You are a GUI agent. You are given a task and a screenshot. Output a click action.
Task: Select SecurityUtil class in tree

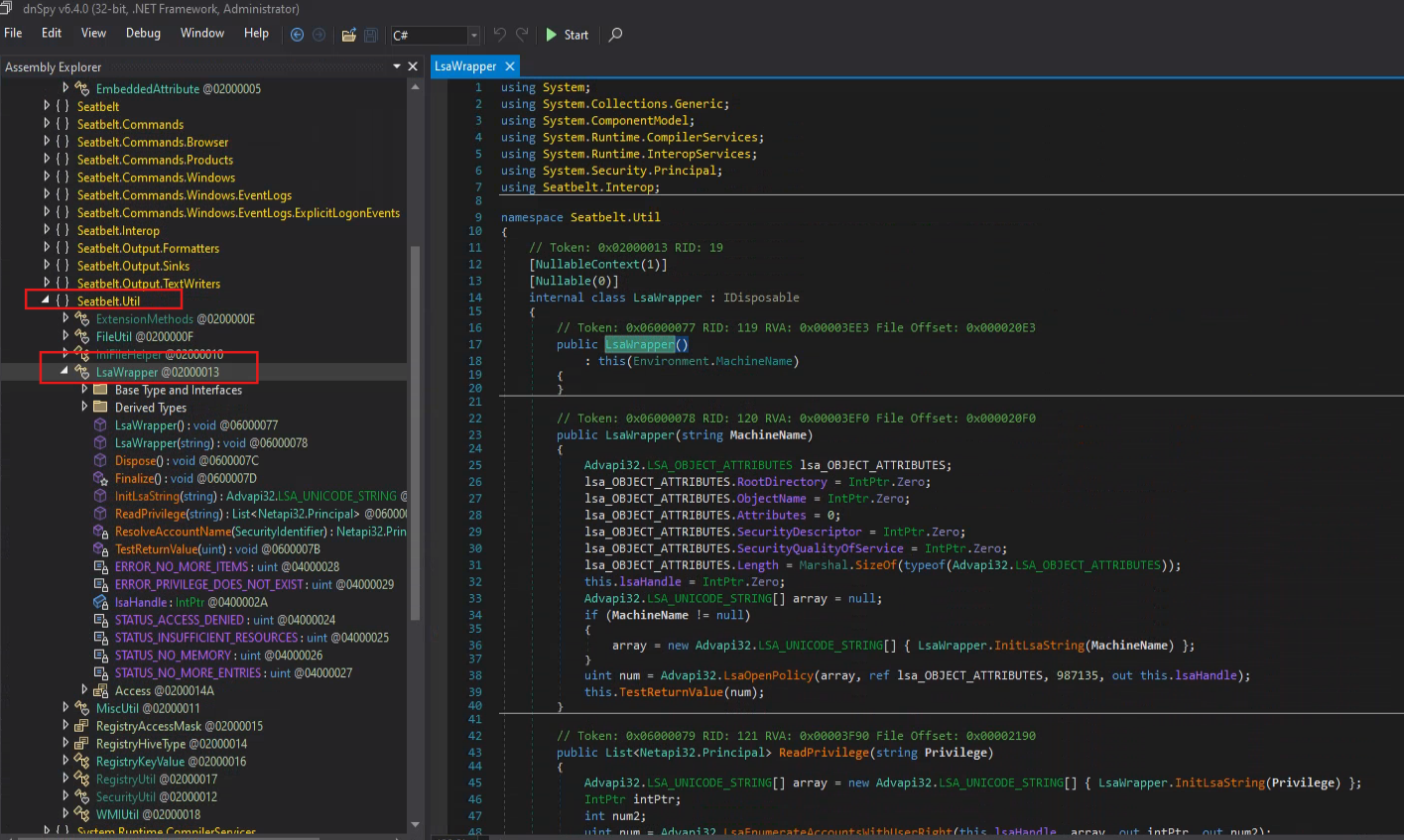coord(157,796)
